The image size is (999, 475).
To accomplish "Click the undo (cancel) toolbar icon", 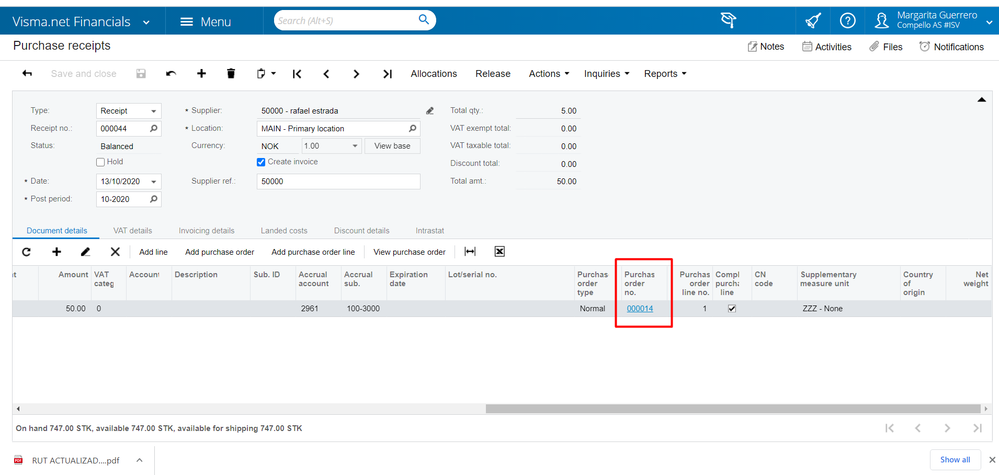I will coord(171,74).
